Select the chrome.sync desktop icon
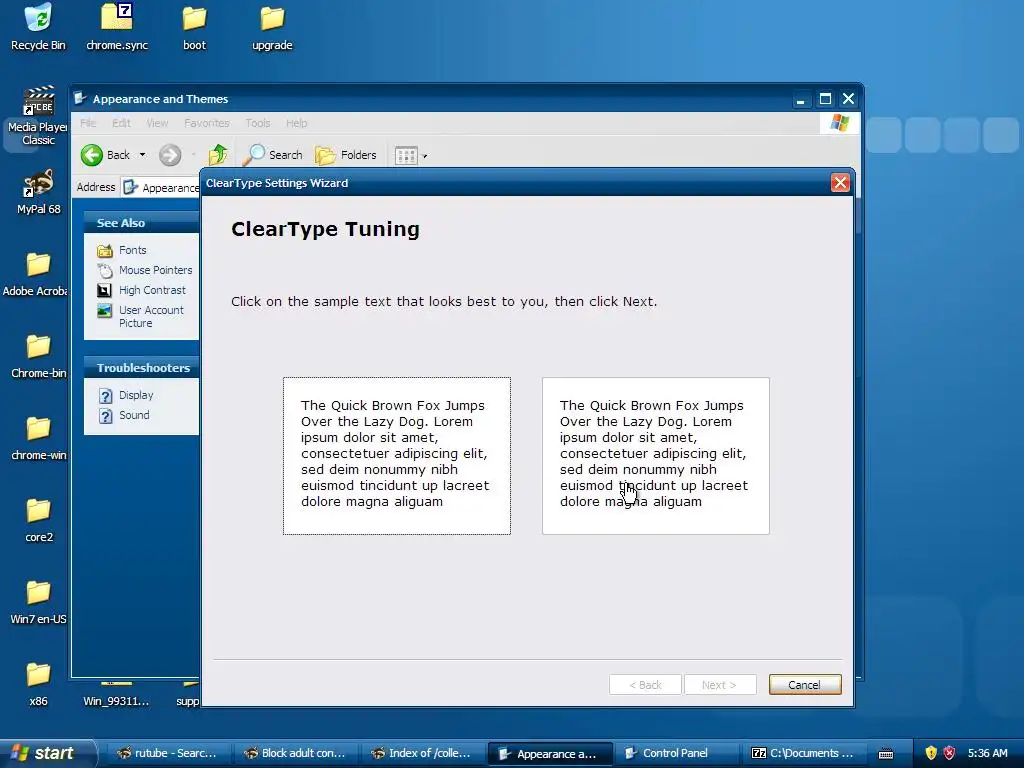 coord(117,27)
